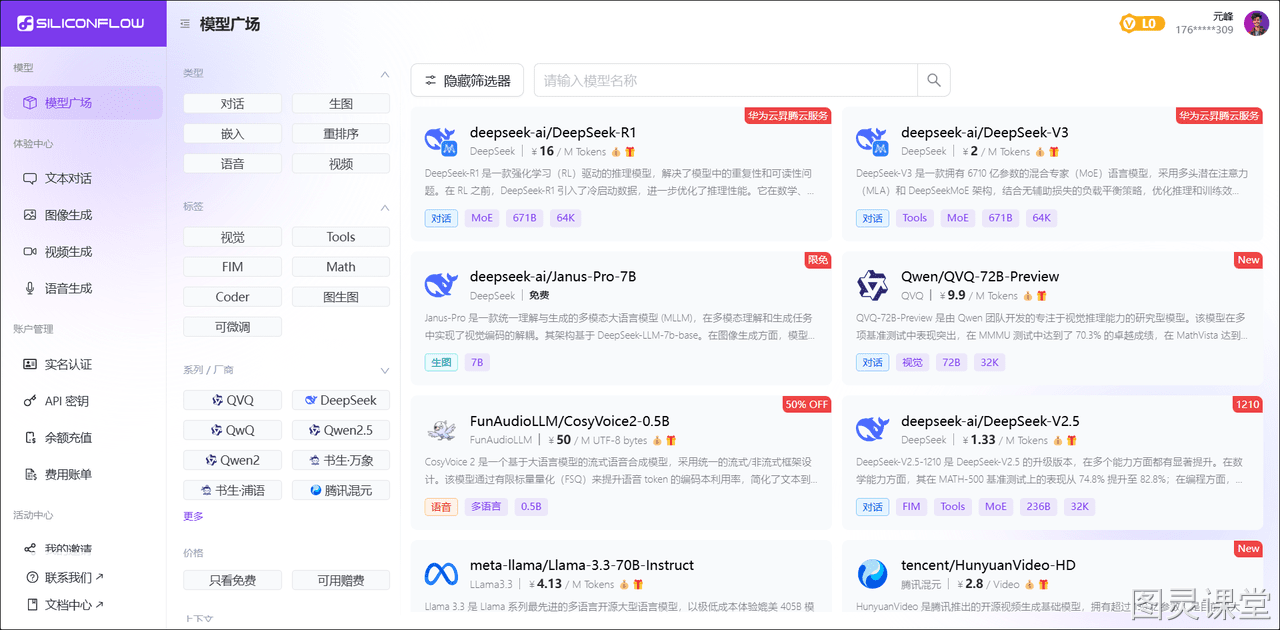Click the 隐藏筛选器 button

point(467,80)
